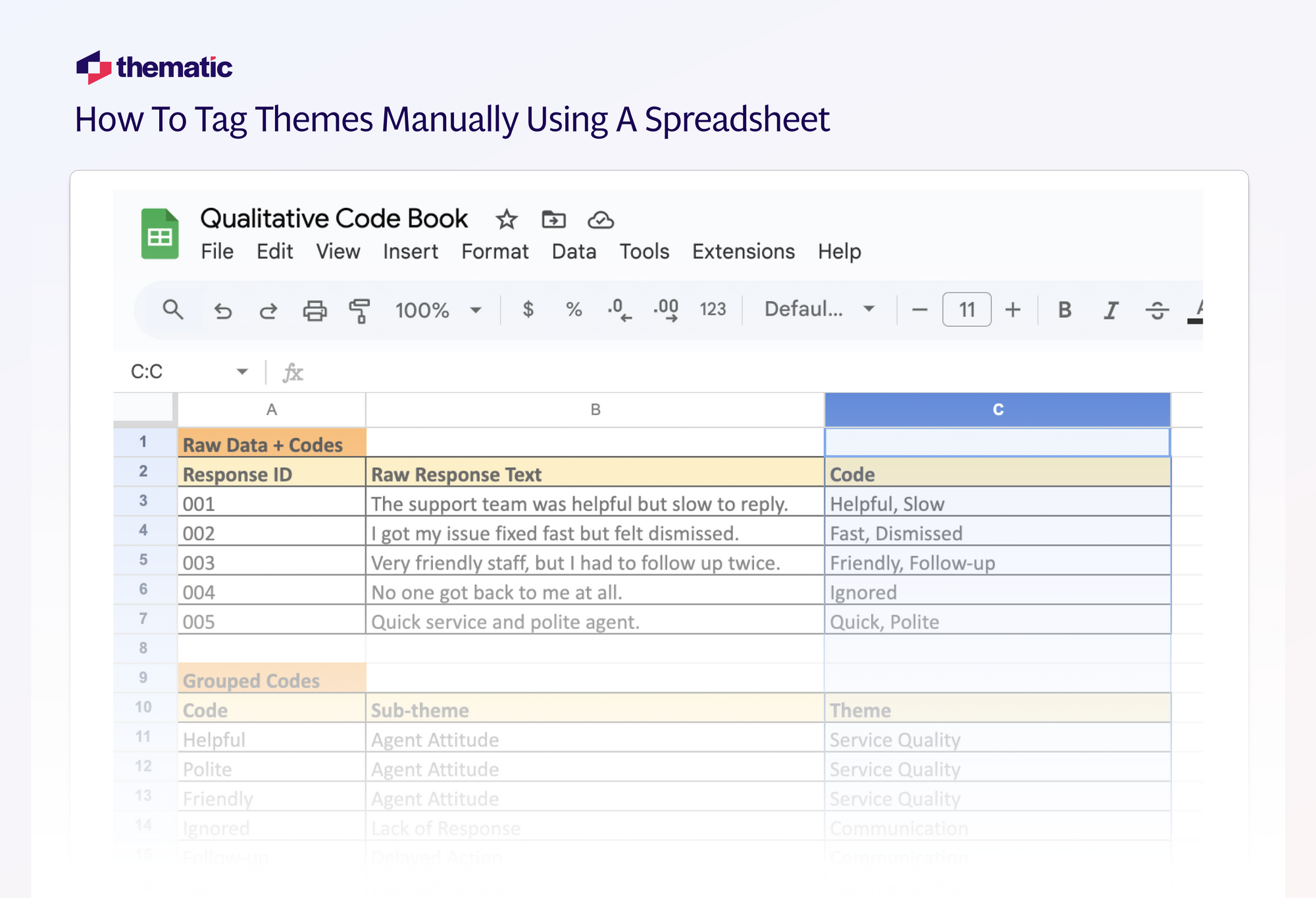
Task: Open the Insert menu
Action: [410, 251]
